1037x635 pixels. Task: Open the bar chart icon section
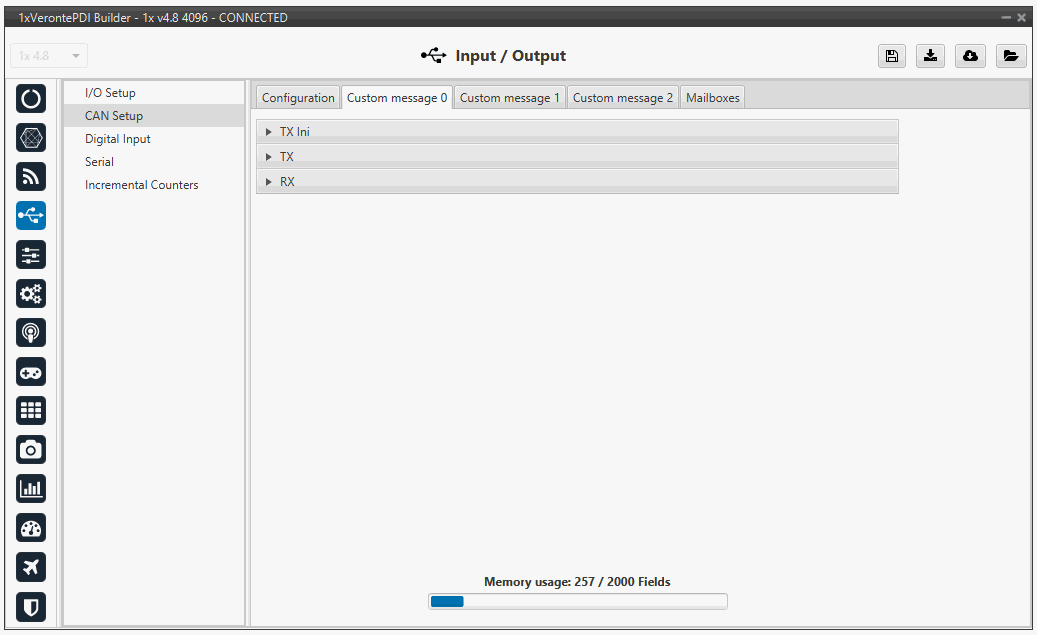click(x=31, y=489)
